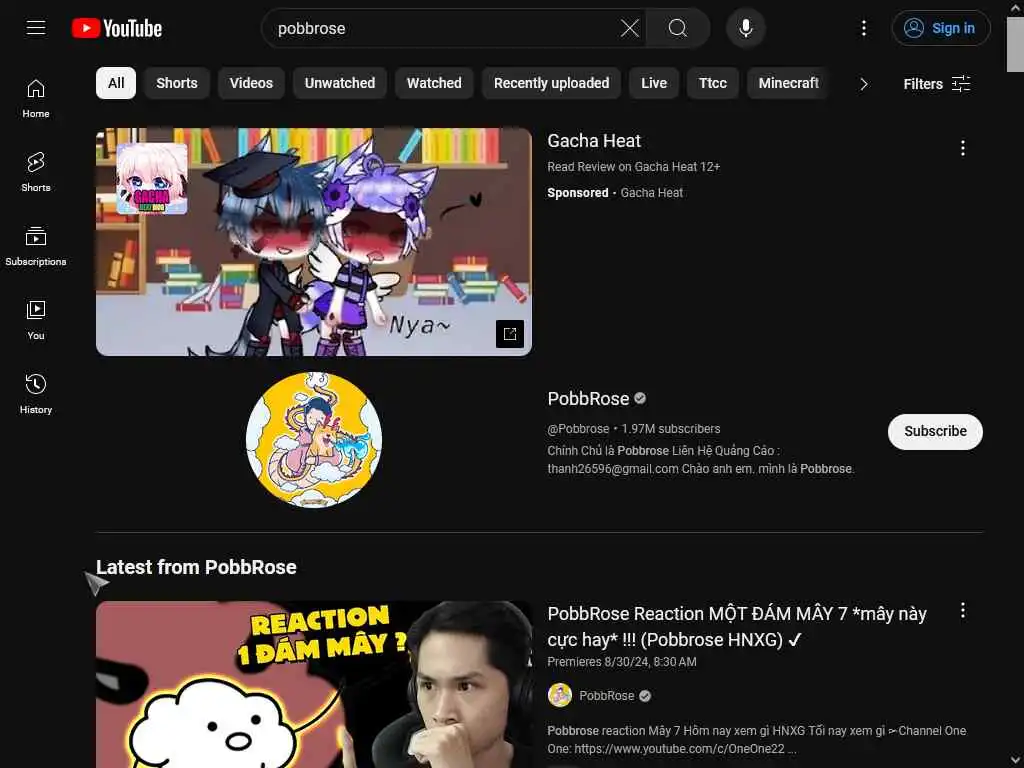Open Subscriptions in sidebar
The width and height of the screenshot is (1024, 768).
point(36,246)
